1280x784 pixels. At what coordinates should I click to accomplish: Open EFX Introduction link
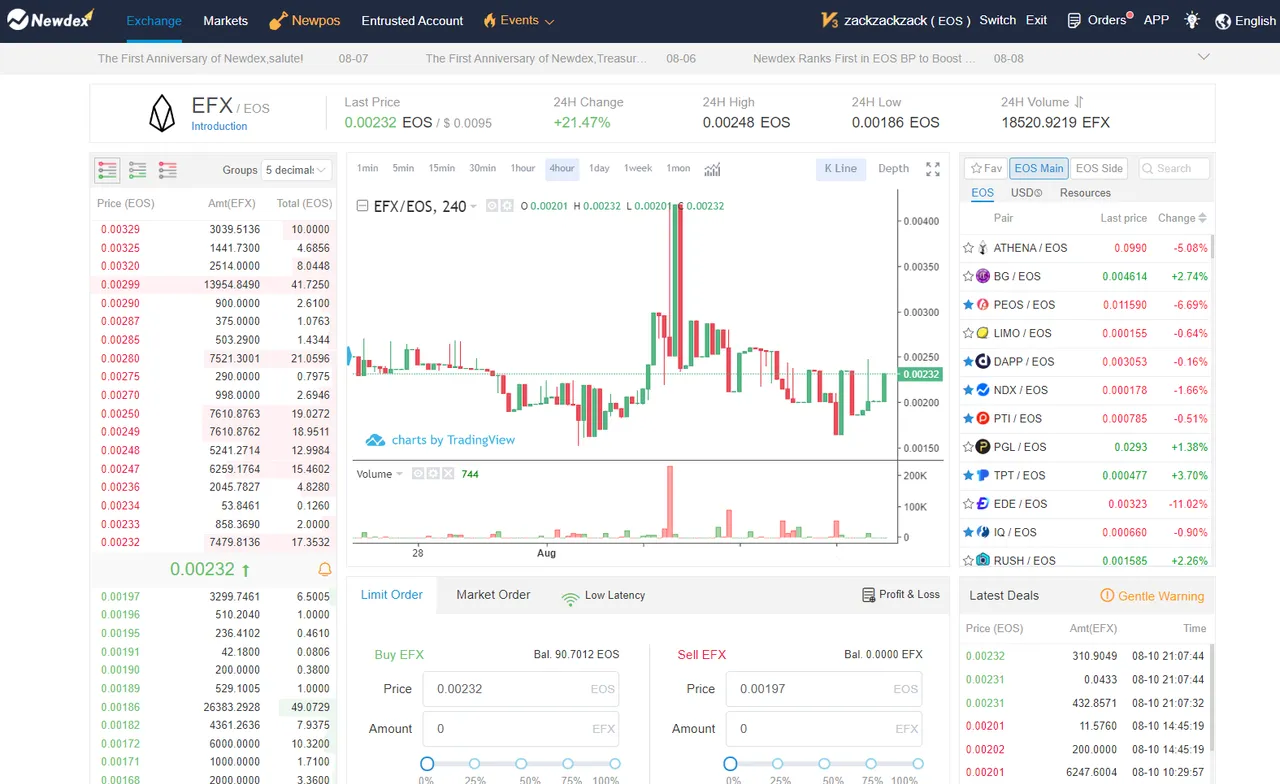point(219,126)
